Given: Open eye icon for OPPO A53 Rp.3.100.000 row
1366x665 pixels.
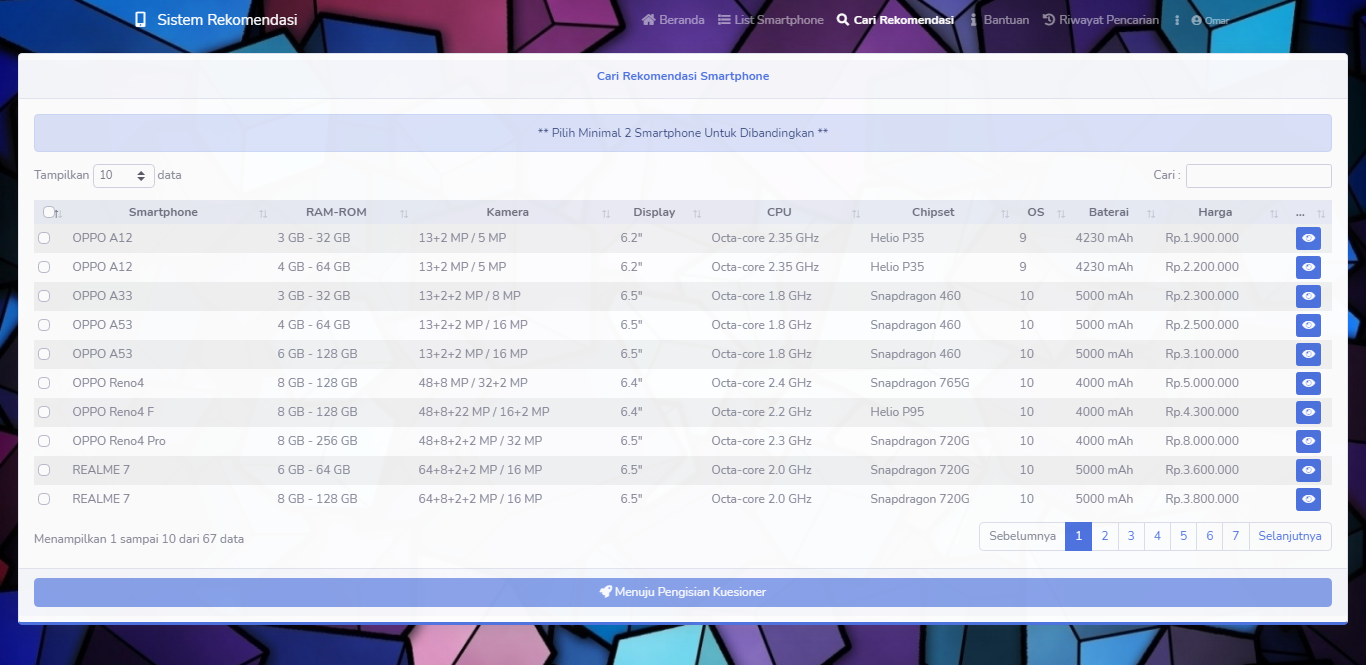Looking at the screenshot, I should [1308, 354].
